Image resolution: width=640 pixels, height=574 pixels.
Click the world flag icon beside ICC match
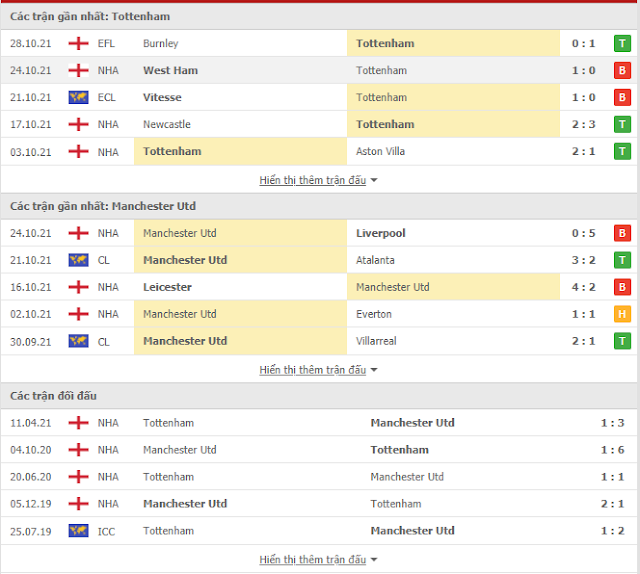[x=78, y=531]
